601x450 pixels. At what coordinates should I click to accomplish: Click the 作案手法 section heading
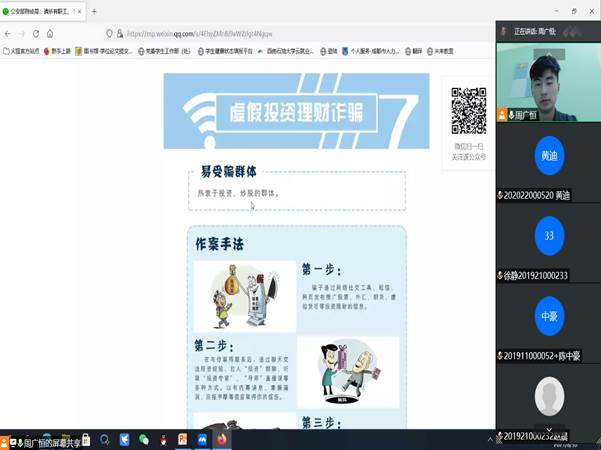217,244
